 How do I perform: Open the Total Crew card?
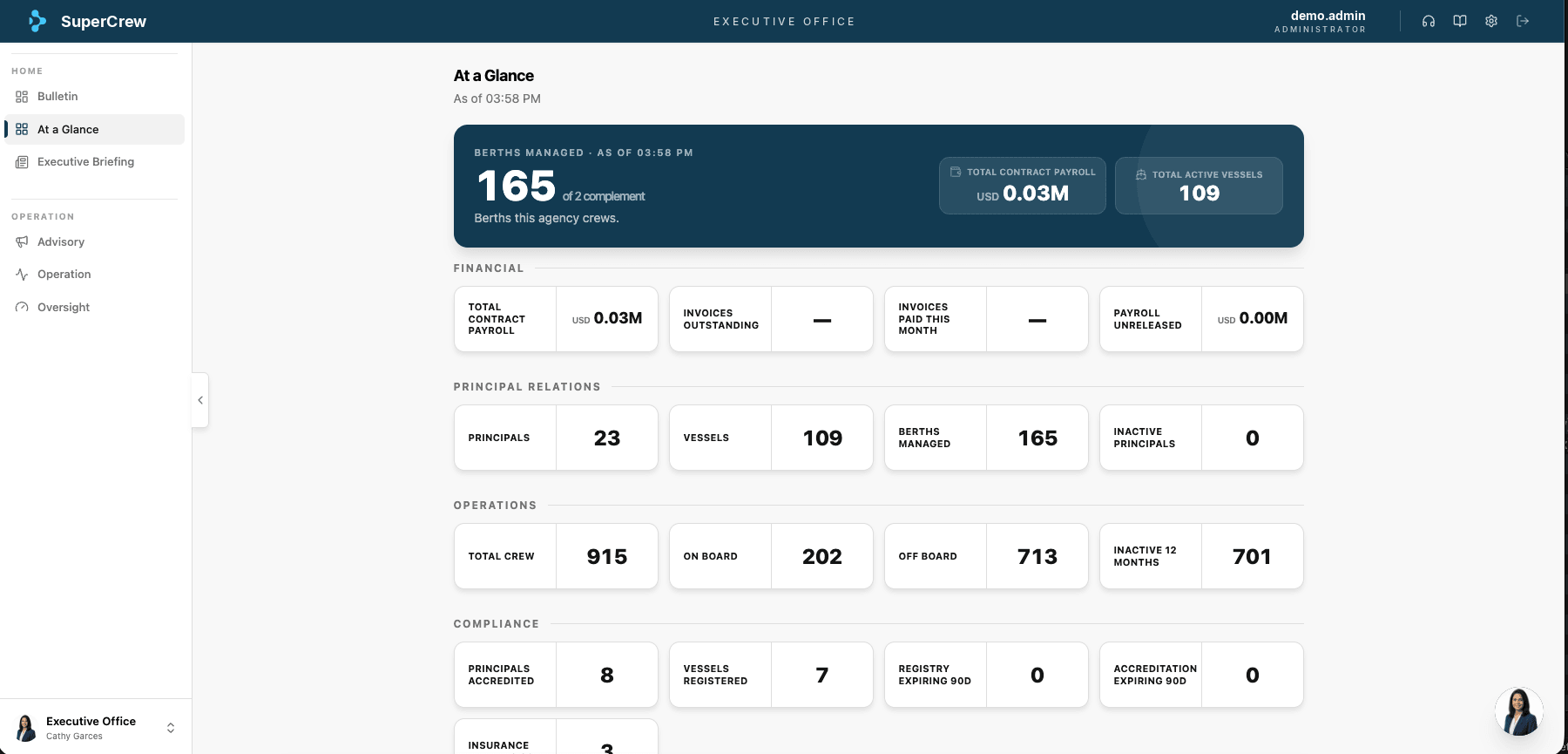tap(556, 556)
